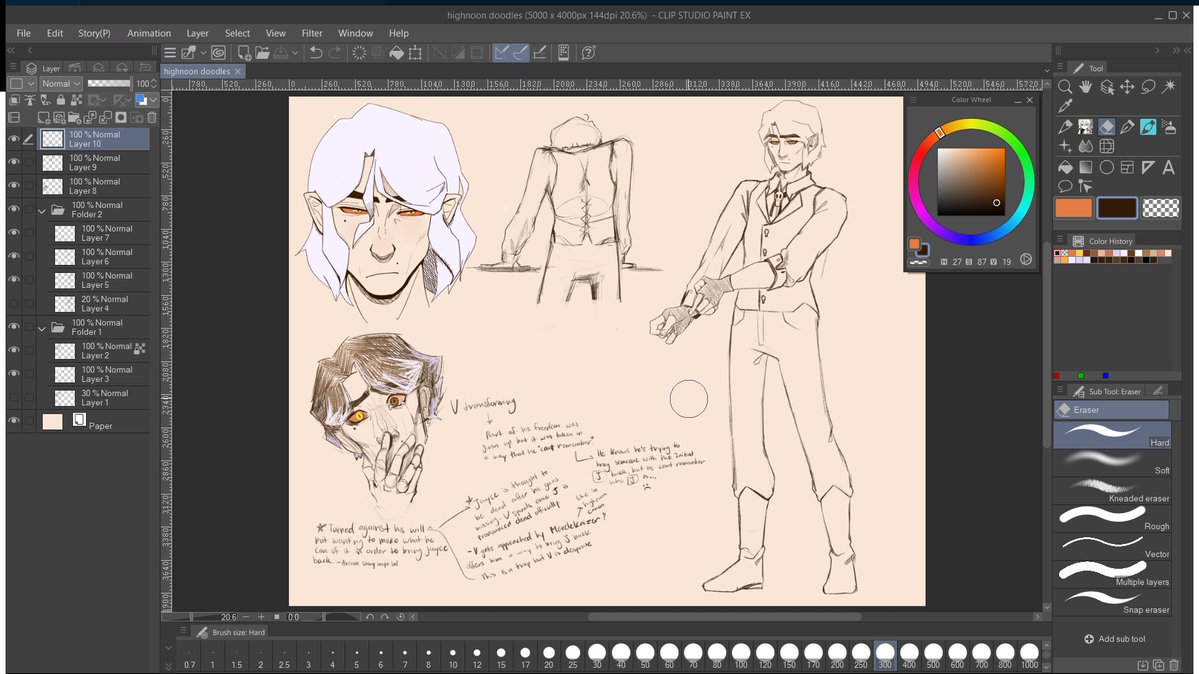Screen dimensions: 1199x674
Task: Collapse Folder 1 in layer list
Action: point(42,328)
